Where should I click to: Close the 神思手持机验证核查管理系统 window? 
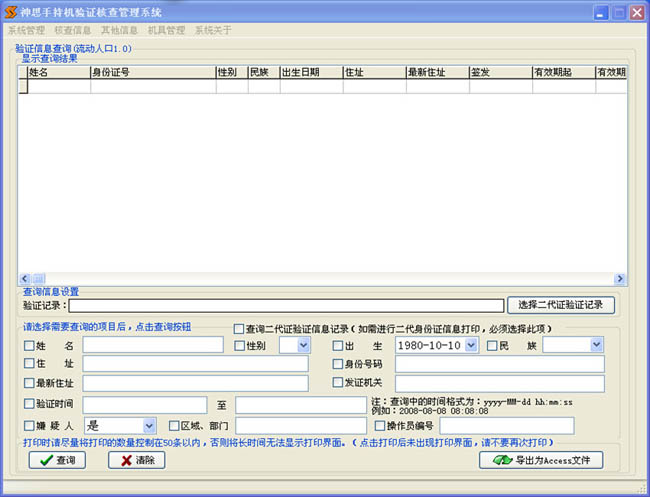[x=637, y=12]
